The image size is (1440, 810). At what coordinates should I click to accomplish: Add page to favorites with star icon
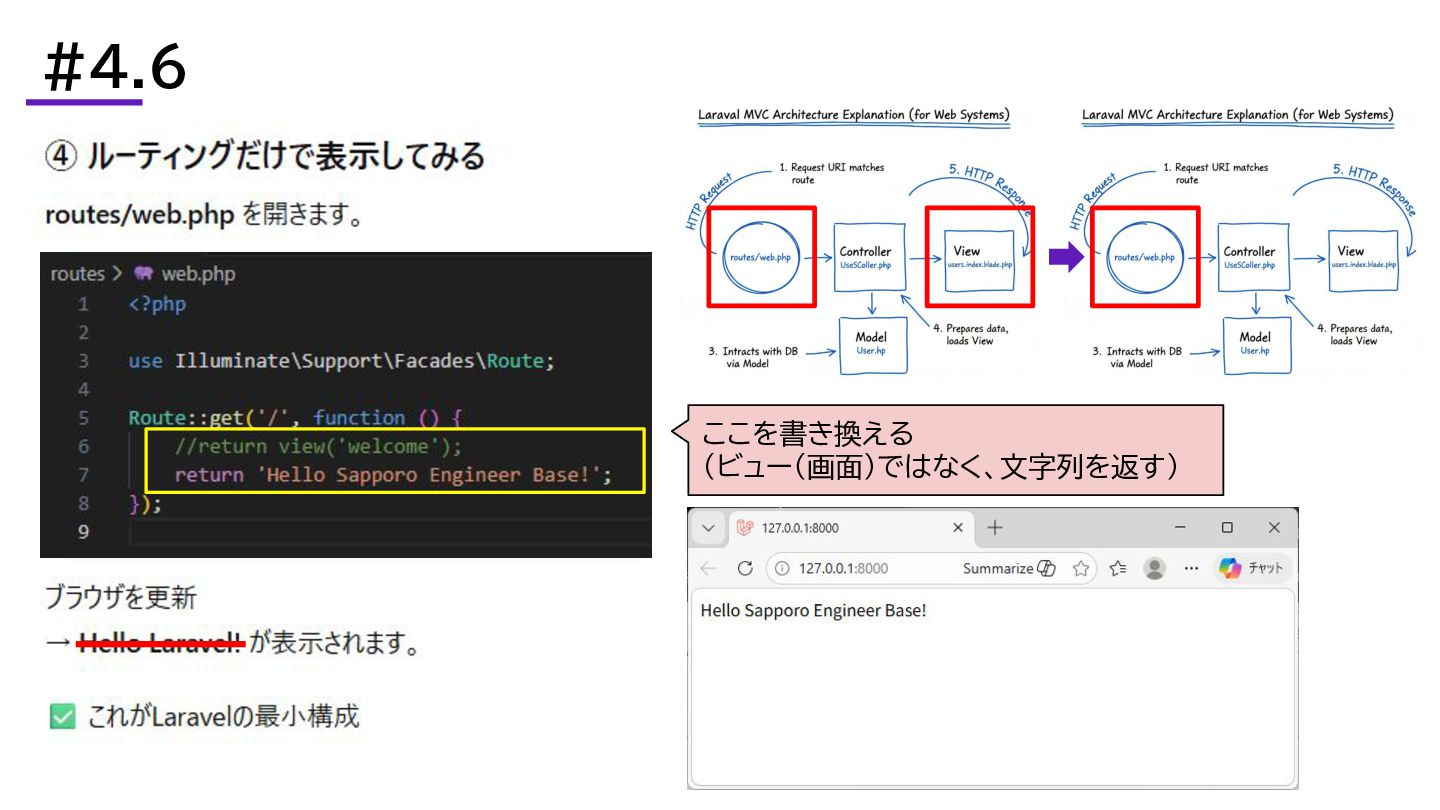tap(1080, 568)
